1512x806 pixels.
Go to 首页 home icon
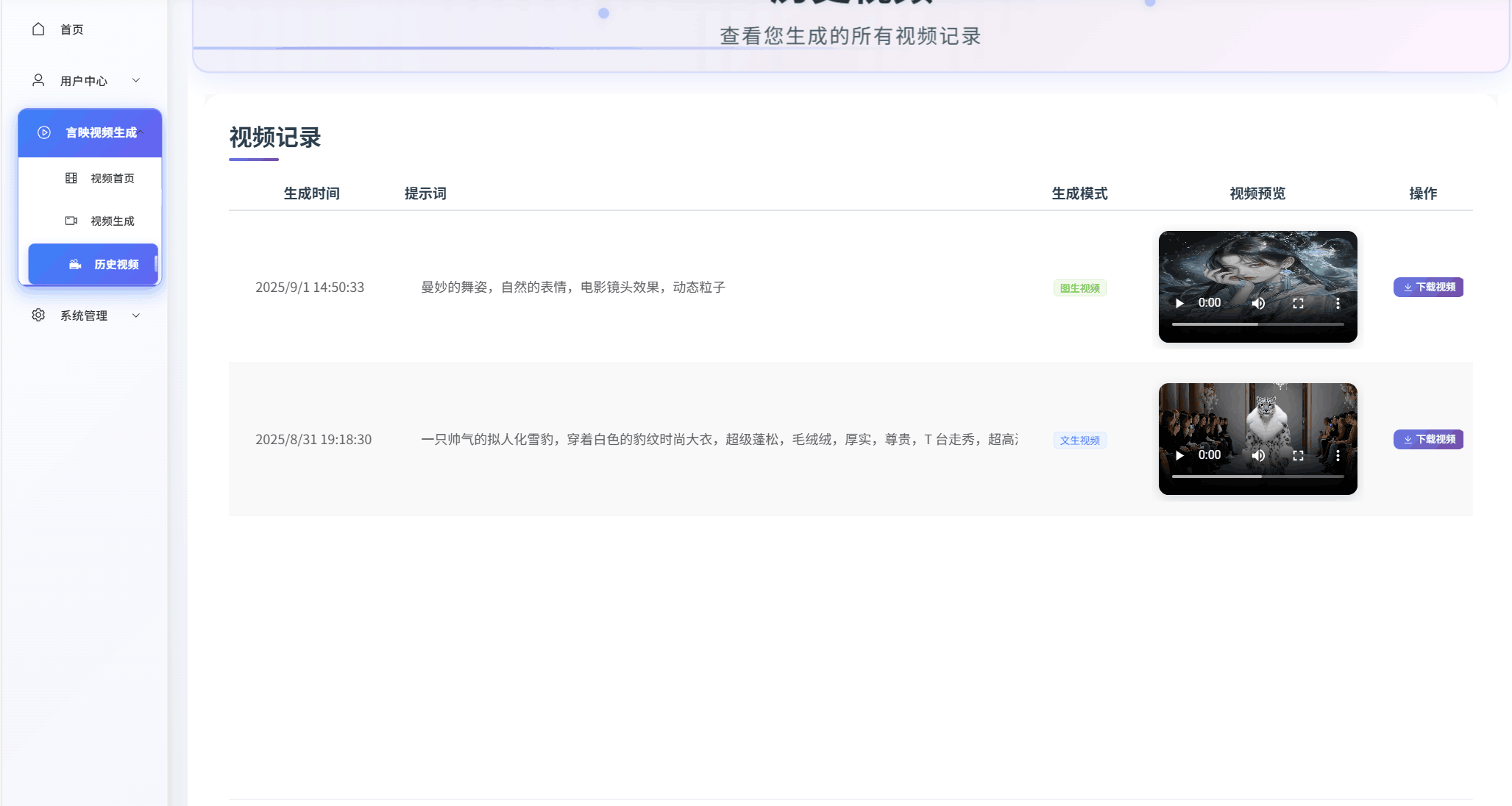[38, 29]
